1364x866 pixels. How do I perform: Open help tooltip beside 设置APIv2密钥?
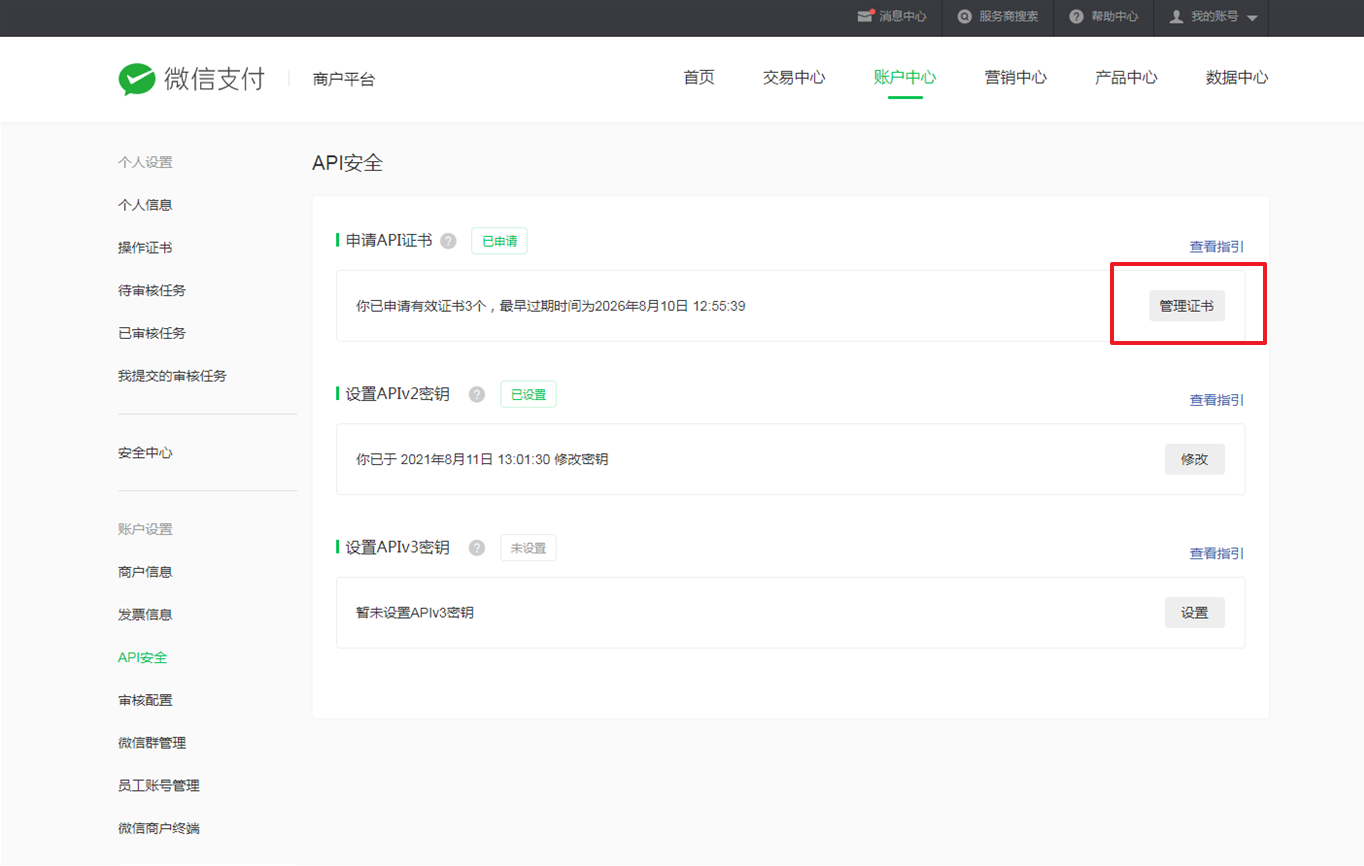(x=477, y=394)
